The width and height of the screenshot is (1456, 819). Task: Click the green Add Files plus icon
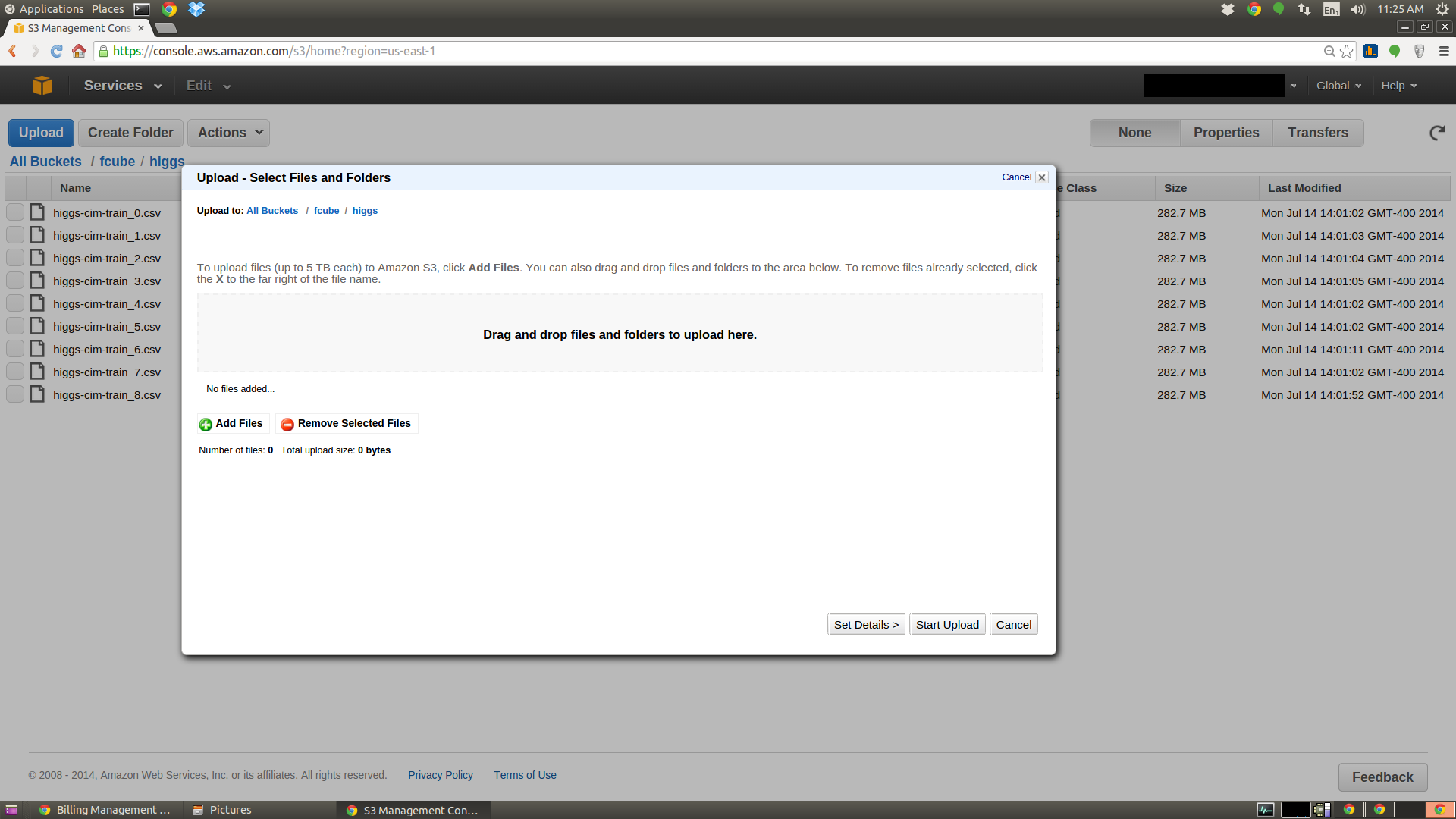click(206, 425)
